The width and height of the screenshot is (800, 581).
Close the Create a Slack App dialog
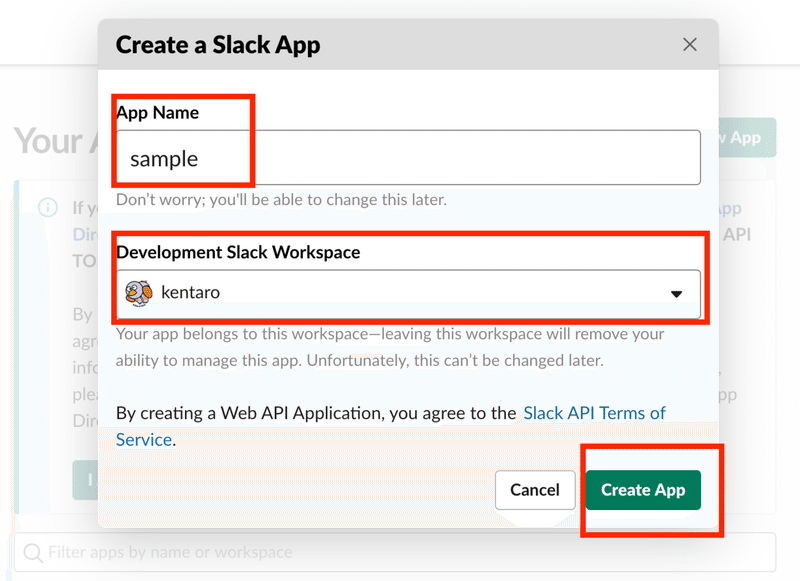[689, 45]
